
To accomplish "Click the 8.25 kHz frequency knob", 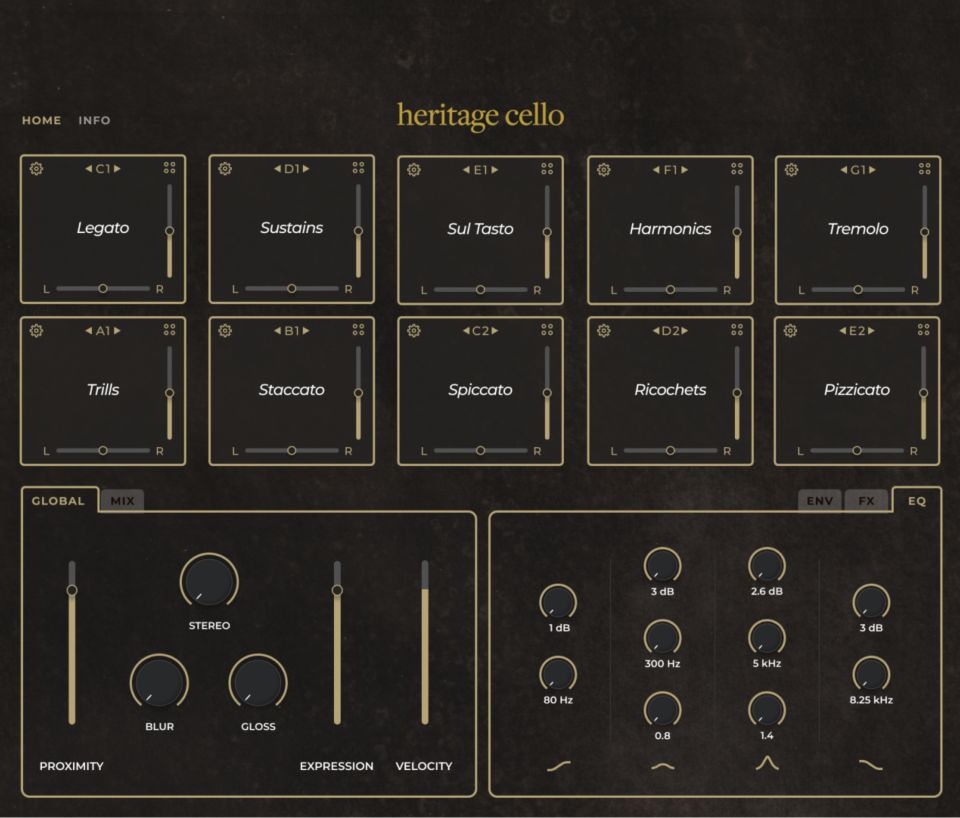I will click(871, 674).
